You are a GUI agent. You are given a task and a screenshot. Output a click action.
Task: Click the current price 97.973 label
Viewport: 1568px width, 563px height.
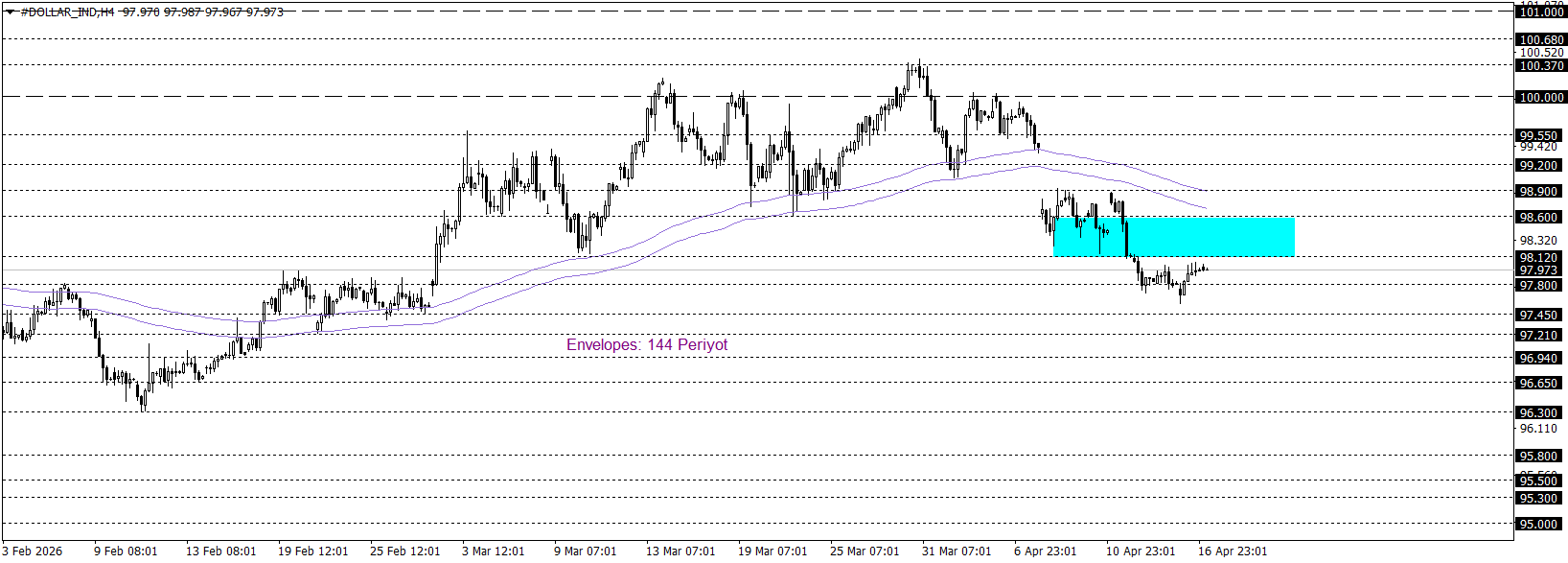[x=1538, y=270]
